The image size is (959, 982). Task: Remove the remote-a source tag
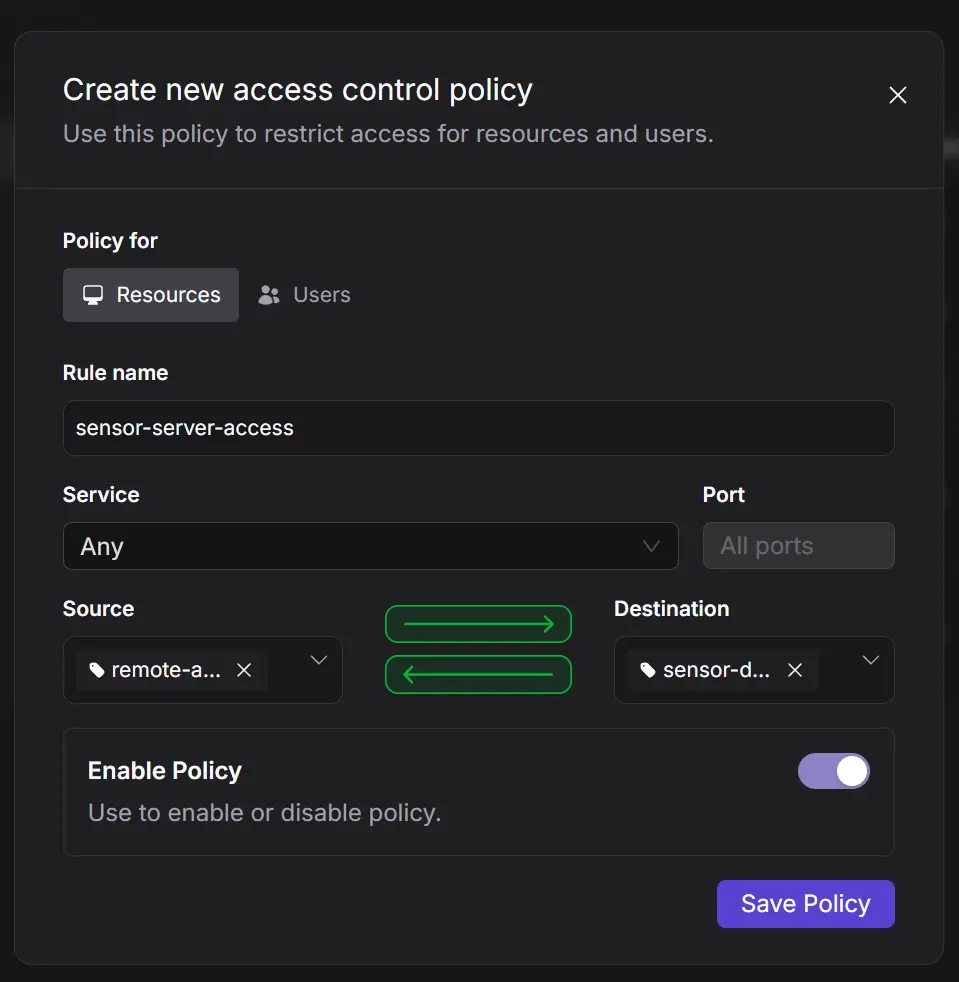click(x=244, y=670)
